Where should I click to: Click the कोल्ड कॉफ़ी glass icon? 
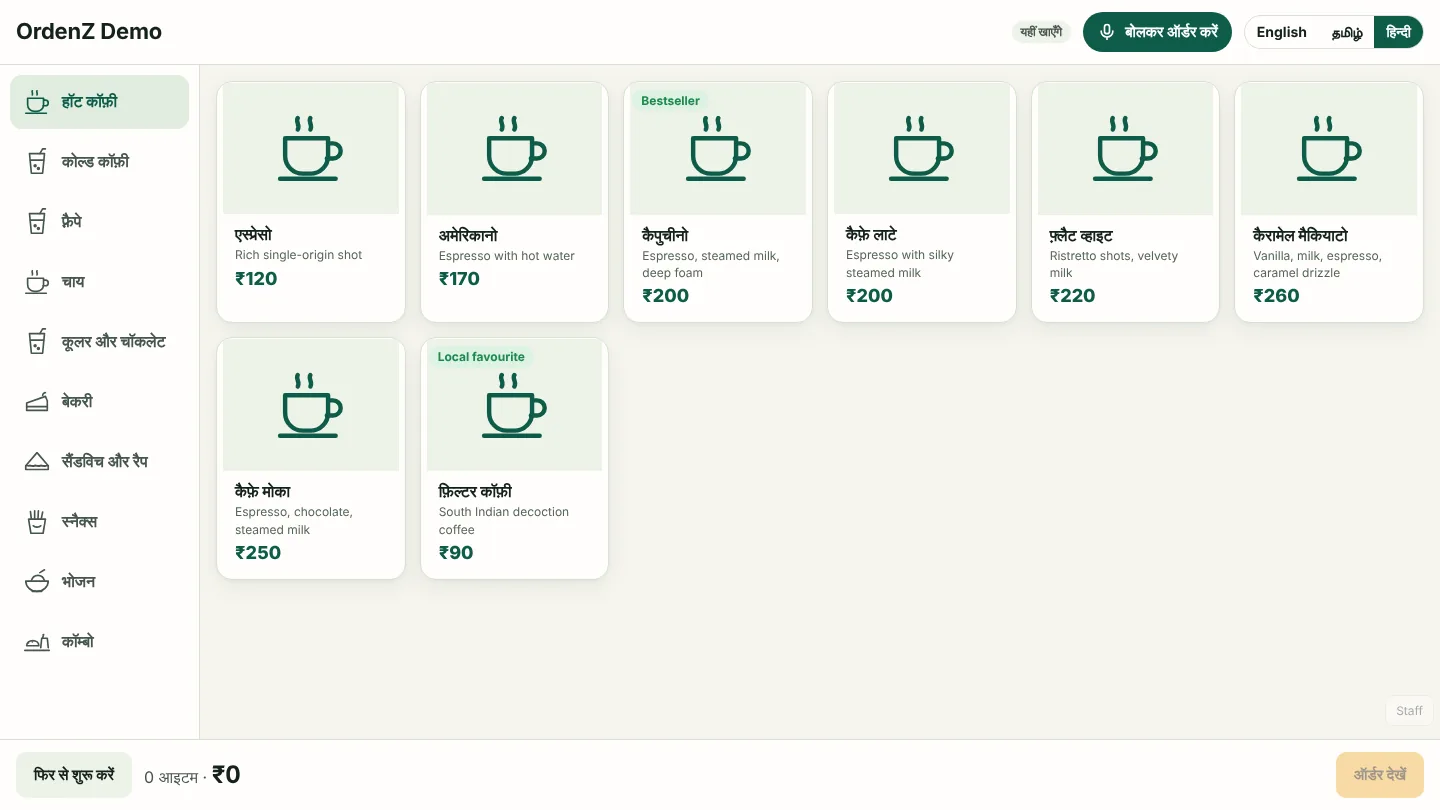pyautogui.click(x=37, y=162)
